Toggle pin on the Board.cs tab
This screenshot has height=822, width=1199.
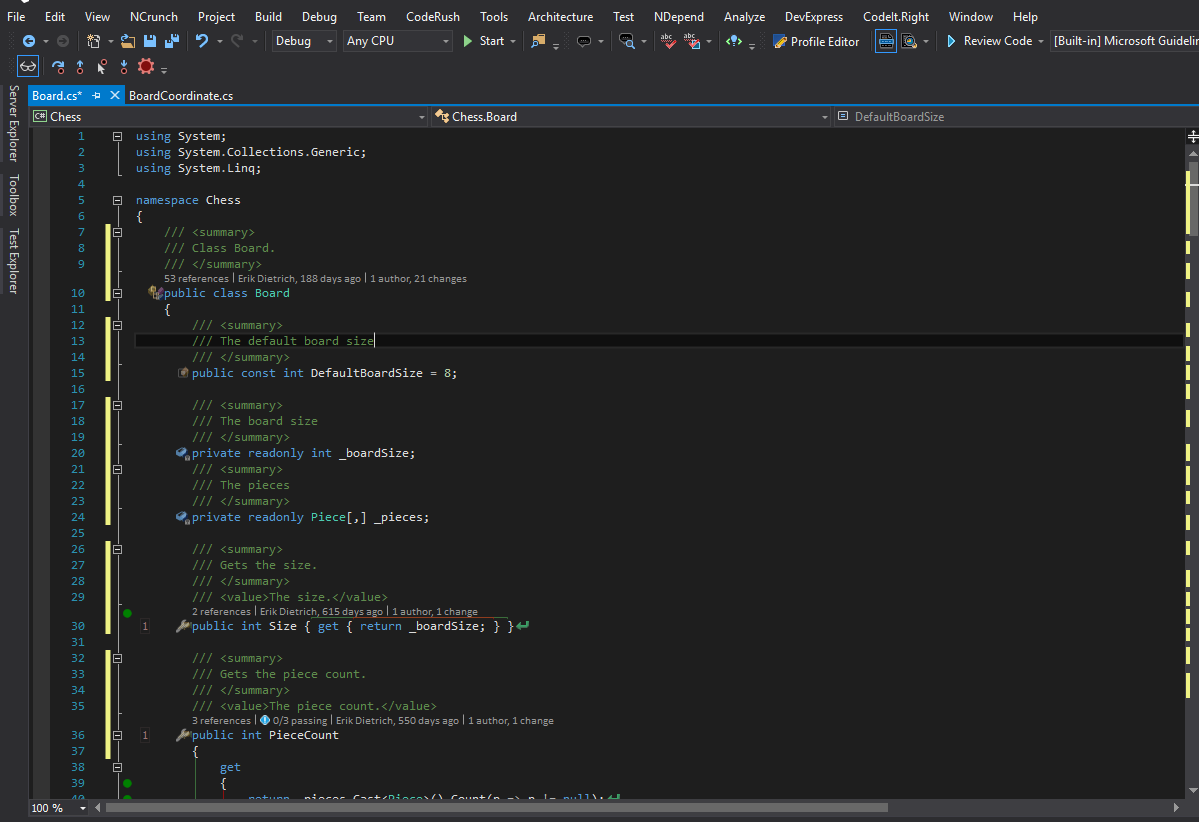[97, 95]
